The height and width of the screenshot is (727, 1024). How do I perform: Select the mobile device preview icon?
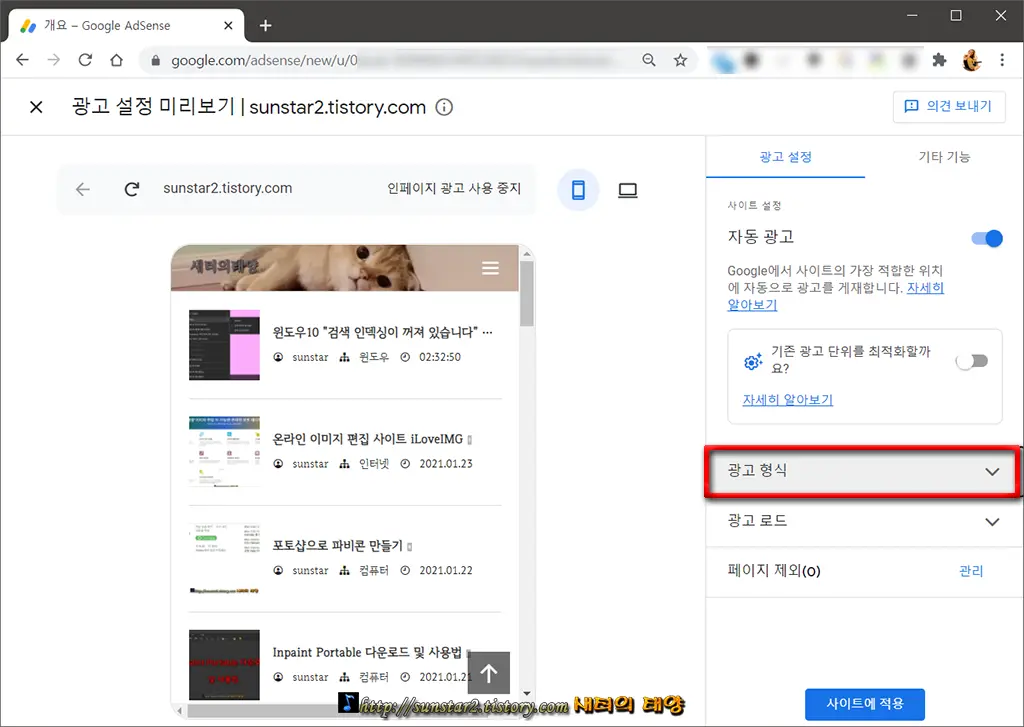pos(578,188)
